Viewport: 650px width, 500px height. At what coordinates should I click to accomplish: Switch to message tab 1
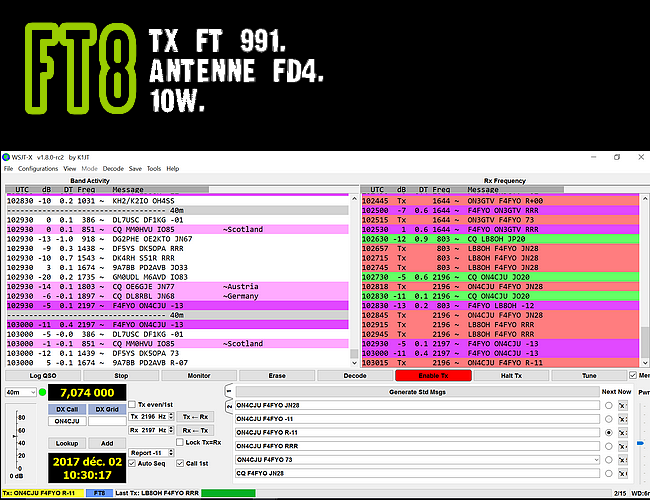(x=229, y=391)
